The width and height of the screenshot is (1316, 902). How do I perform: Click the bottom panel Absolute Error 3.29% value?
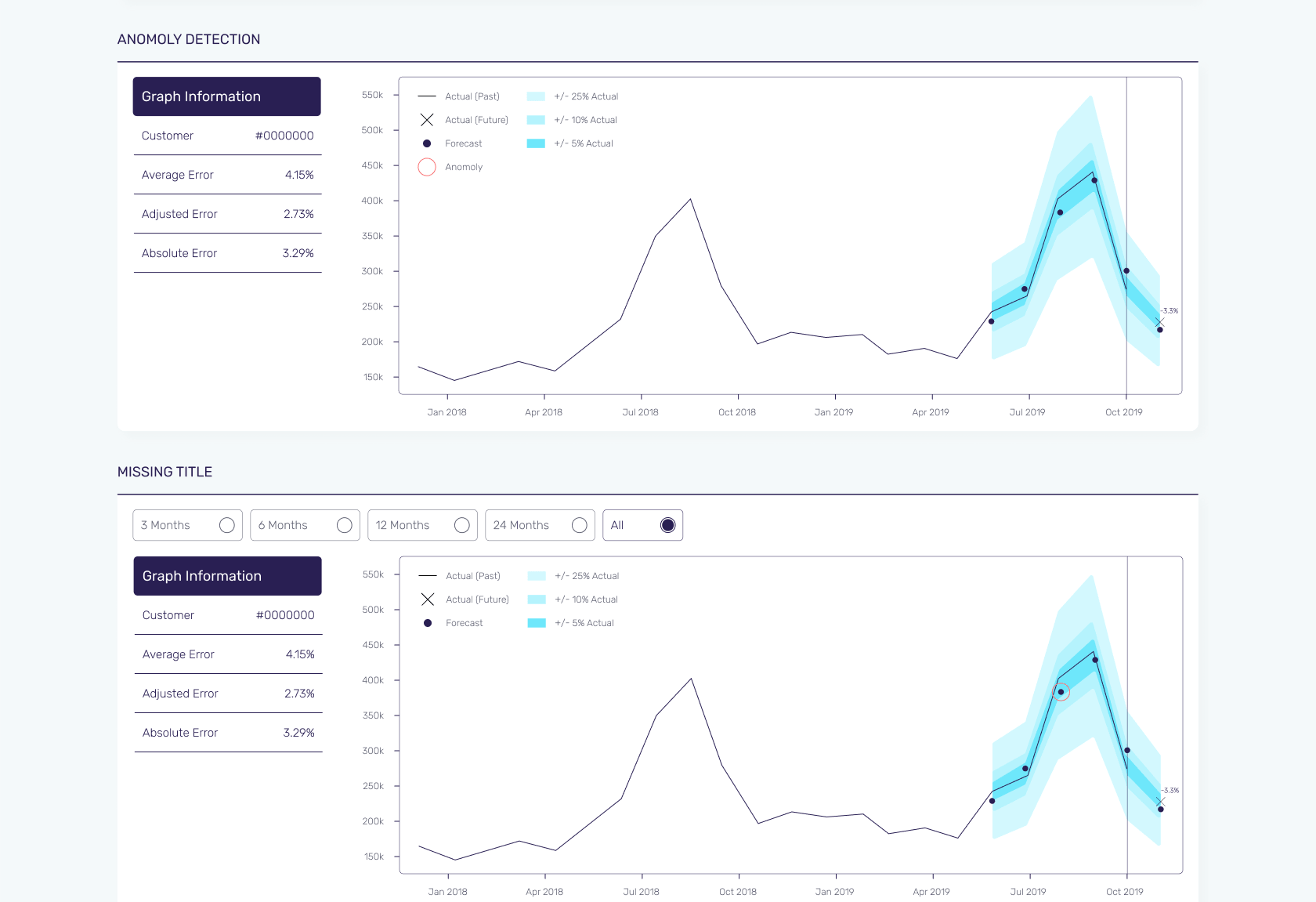point(299,733)
